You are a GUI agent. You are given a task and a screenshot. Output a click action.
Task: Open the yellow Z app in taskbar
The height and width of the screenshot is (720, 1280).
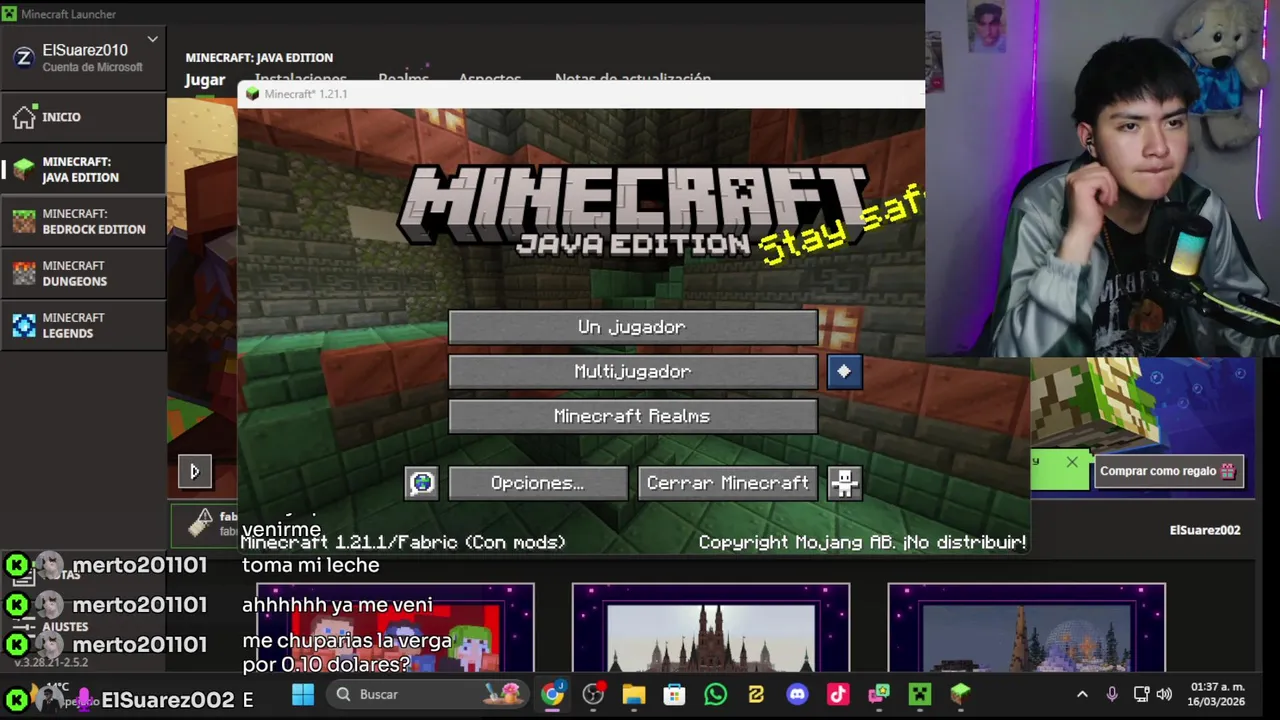756,694
